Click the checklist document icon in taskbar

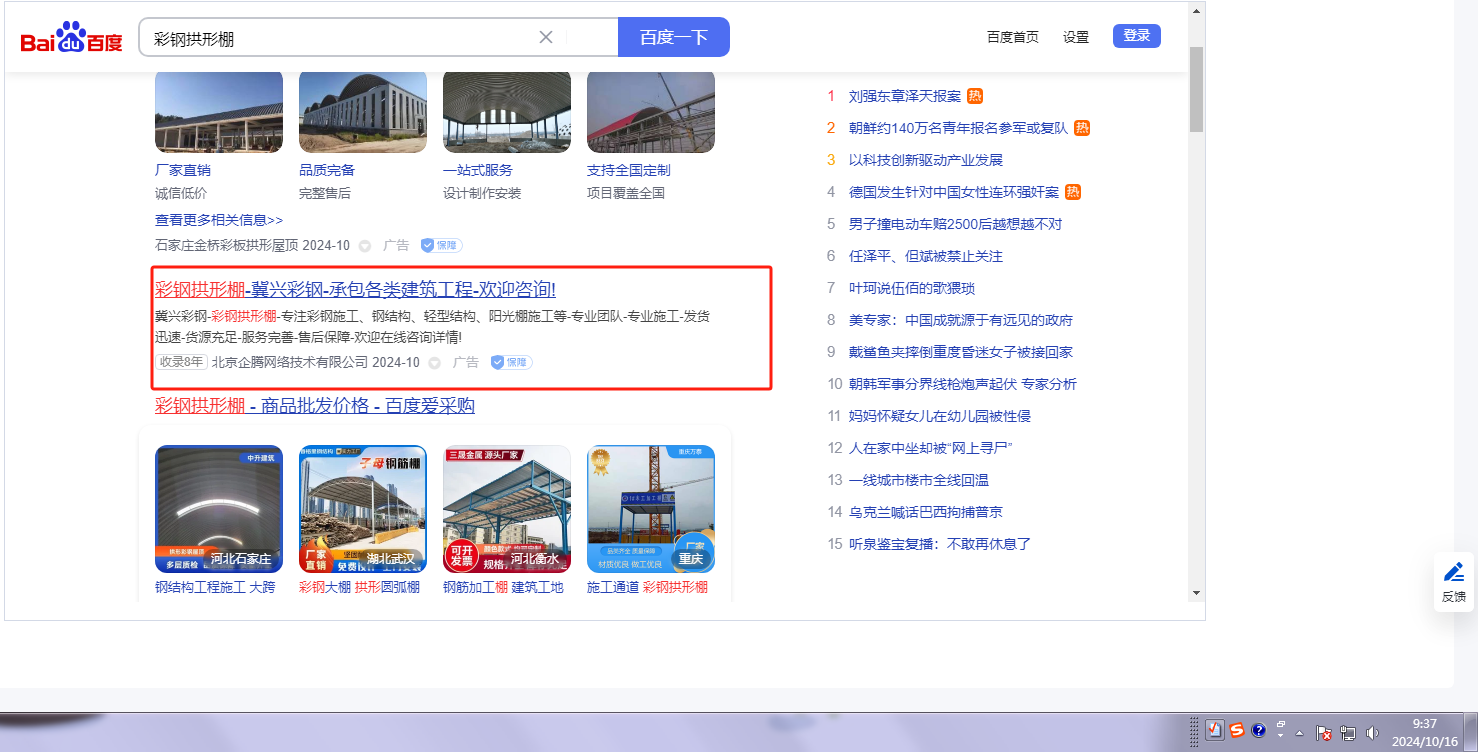click(x=1215, y=730)
